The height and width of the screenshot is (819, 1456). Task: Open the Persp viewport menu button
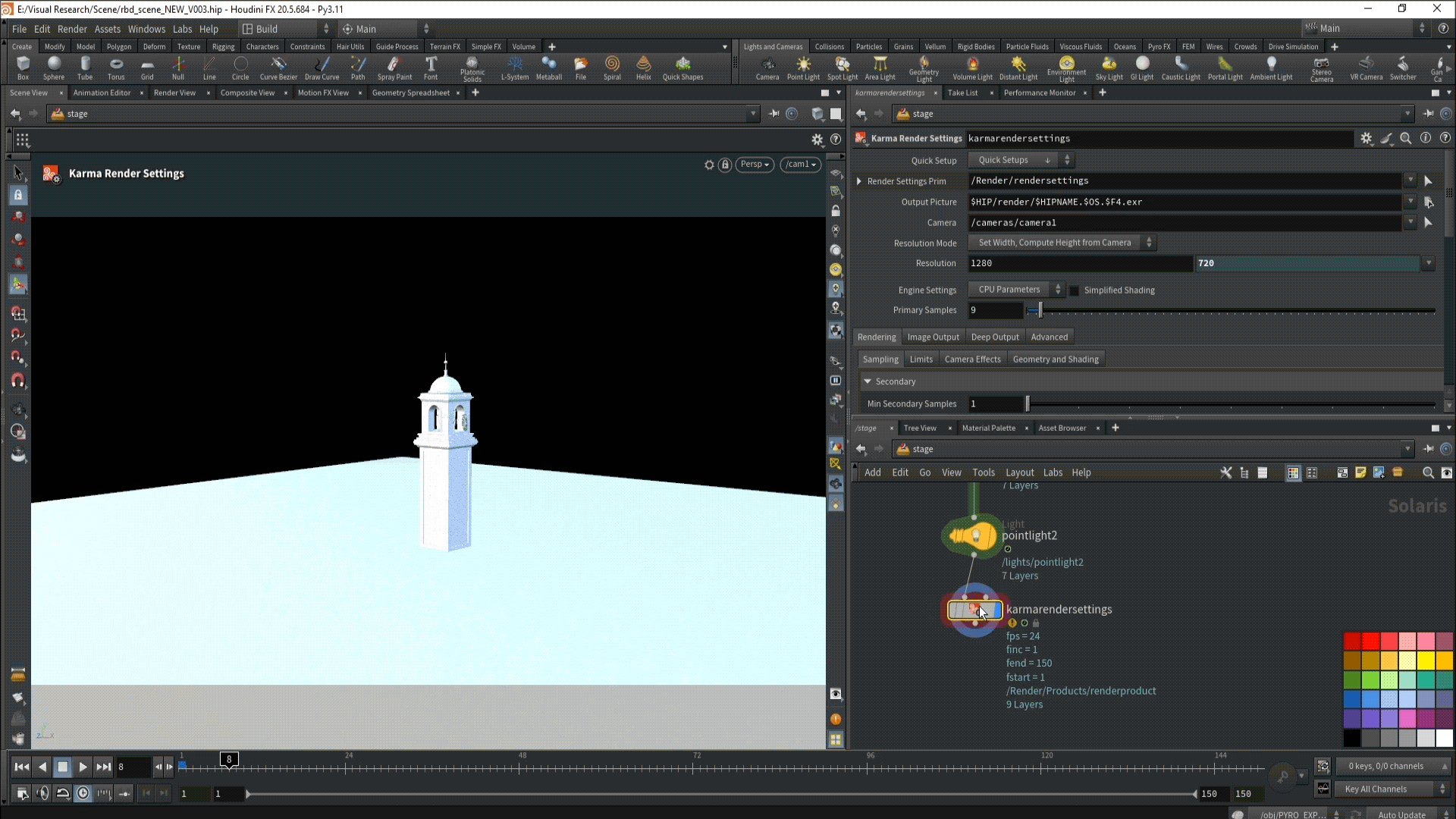[x=755, y=165]
